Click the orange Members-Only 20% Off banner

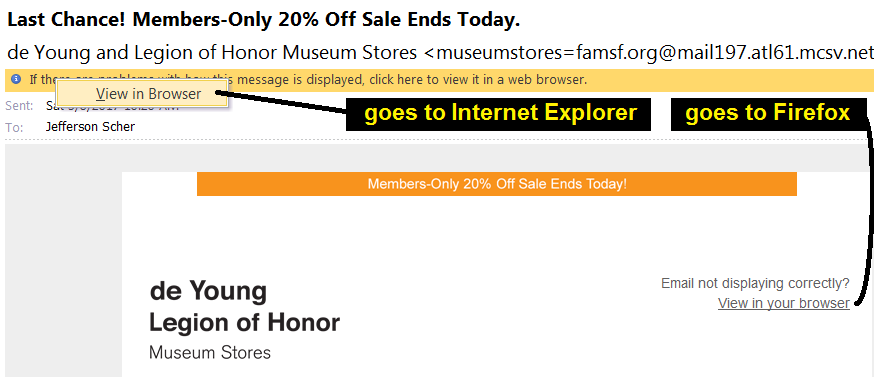pos(497,184)
